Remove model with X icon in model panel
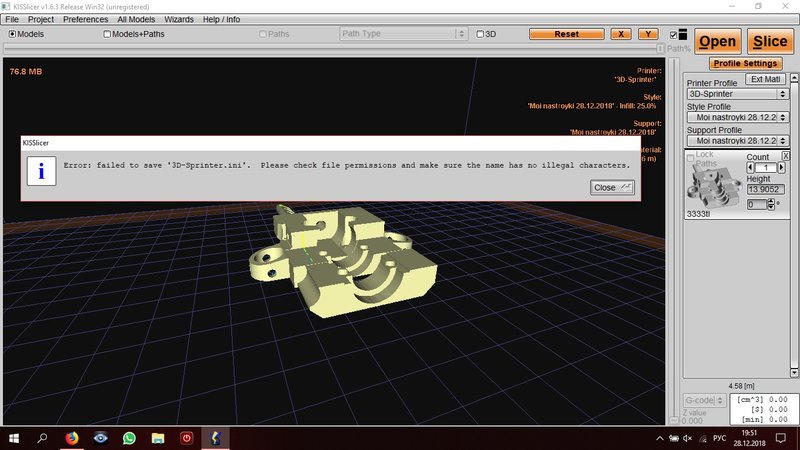Screen dimensions: 800x450 point(785,156)
